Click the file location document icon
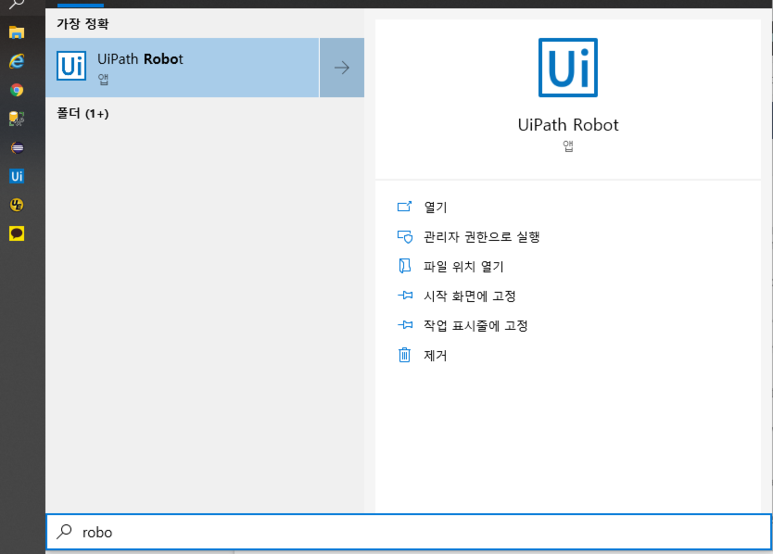Screen dimensions: 773x554 pos(404,266)
